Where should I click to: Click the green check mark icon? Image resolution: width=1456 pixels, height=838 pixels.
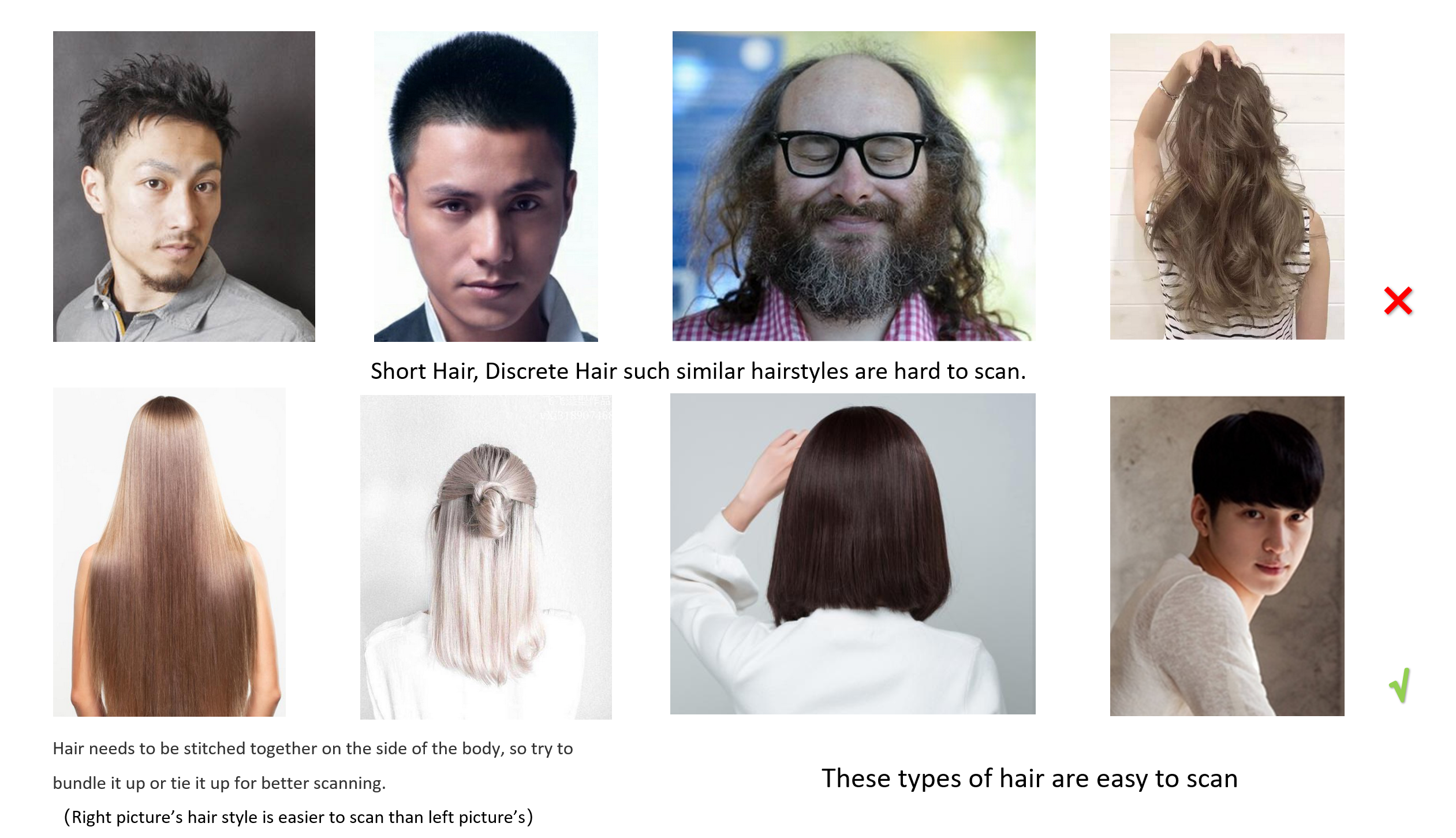coord(1400,685)
